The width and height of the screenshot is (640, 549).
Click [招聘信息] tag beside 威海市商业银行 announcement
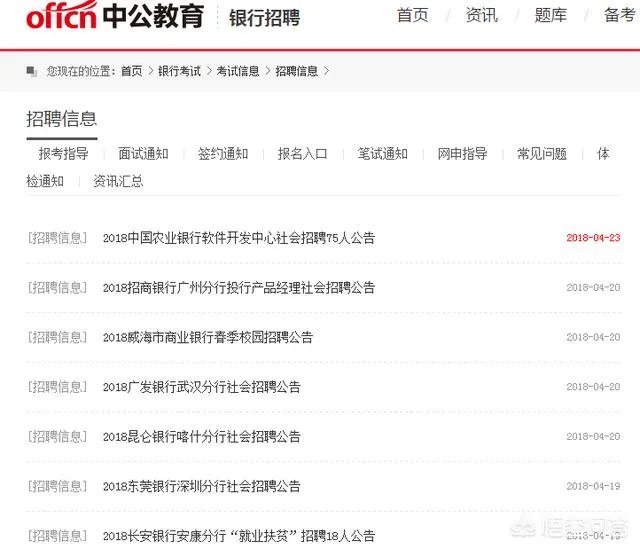pyautogui.click(x=57, y=337)
